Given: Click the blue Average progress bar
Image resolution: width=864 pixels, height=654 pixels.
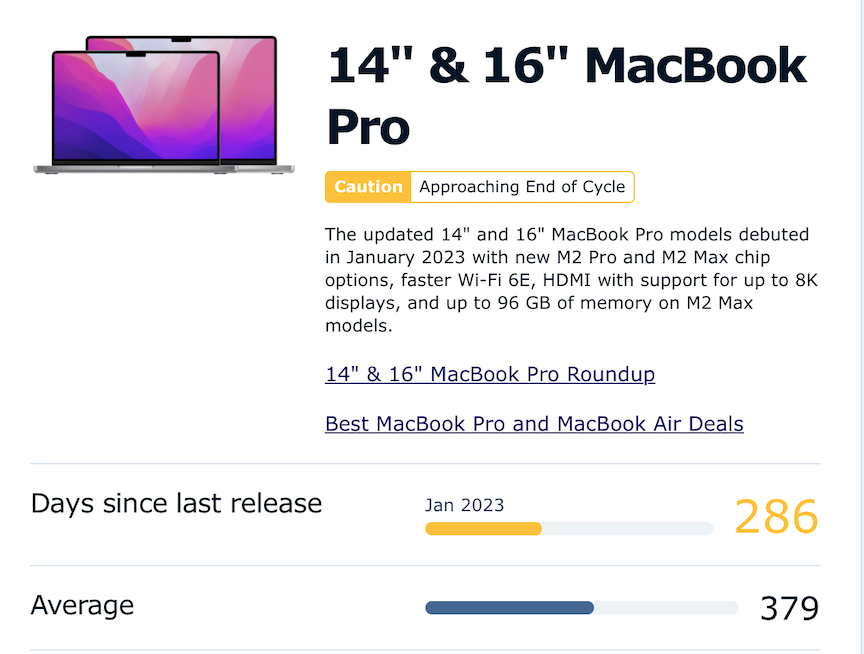Looking at the screenshot, I should click(x=510, y=608).
